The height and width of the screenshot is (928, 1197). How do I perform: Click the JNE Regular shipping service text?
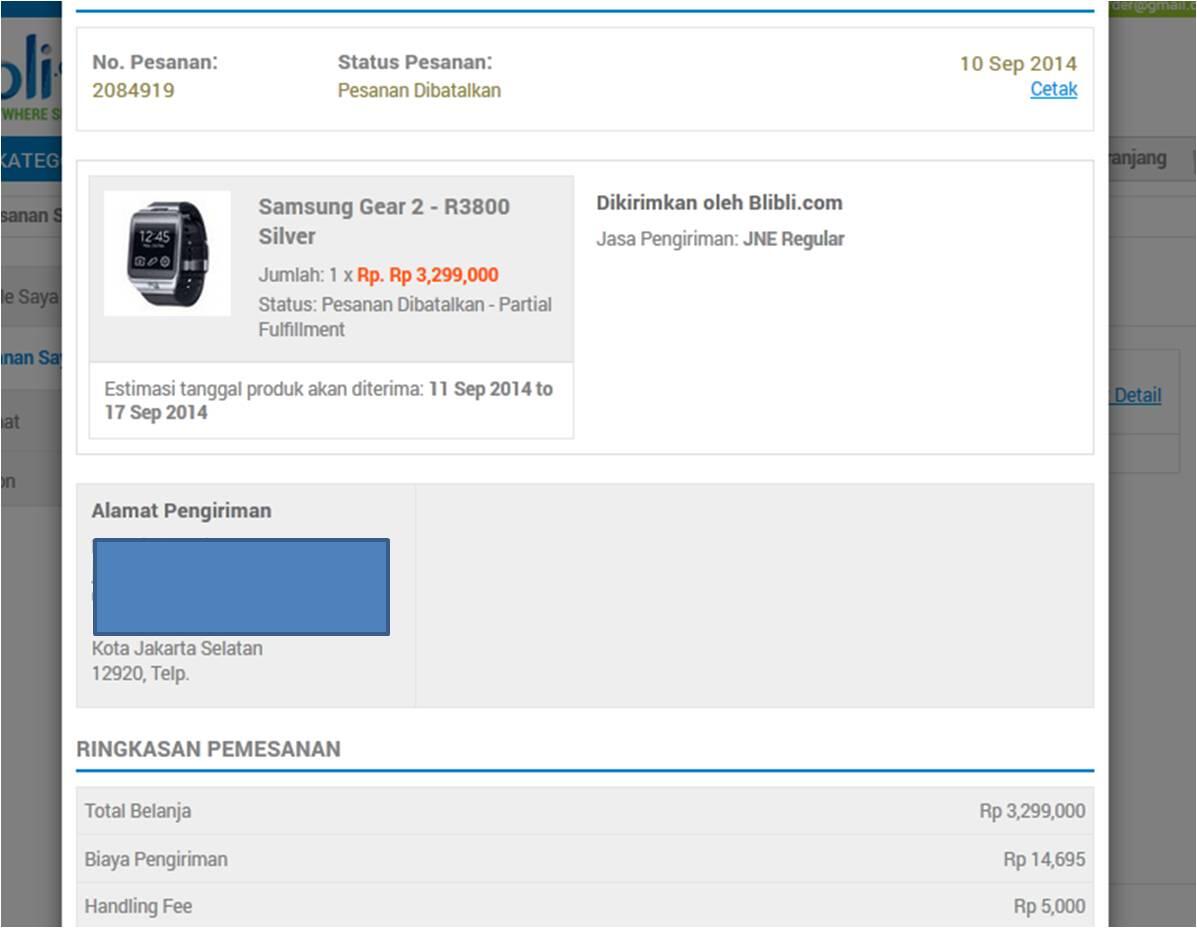793,239
